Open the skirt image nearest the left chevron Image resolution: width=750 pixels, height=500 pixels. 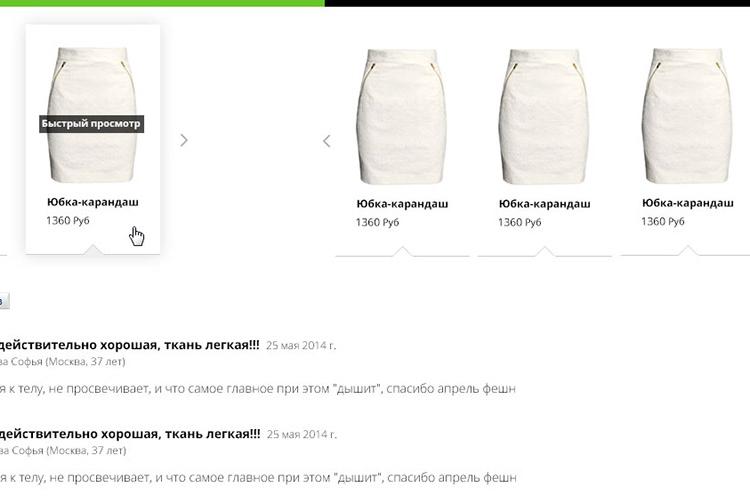tap(402, 116)
